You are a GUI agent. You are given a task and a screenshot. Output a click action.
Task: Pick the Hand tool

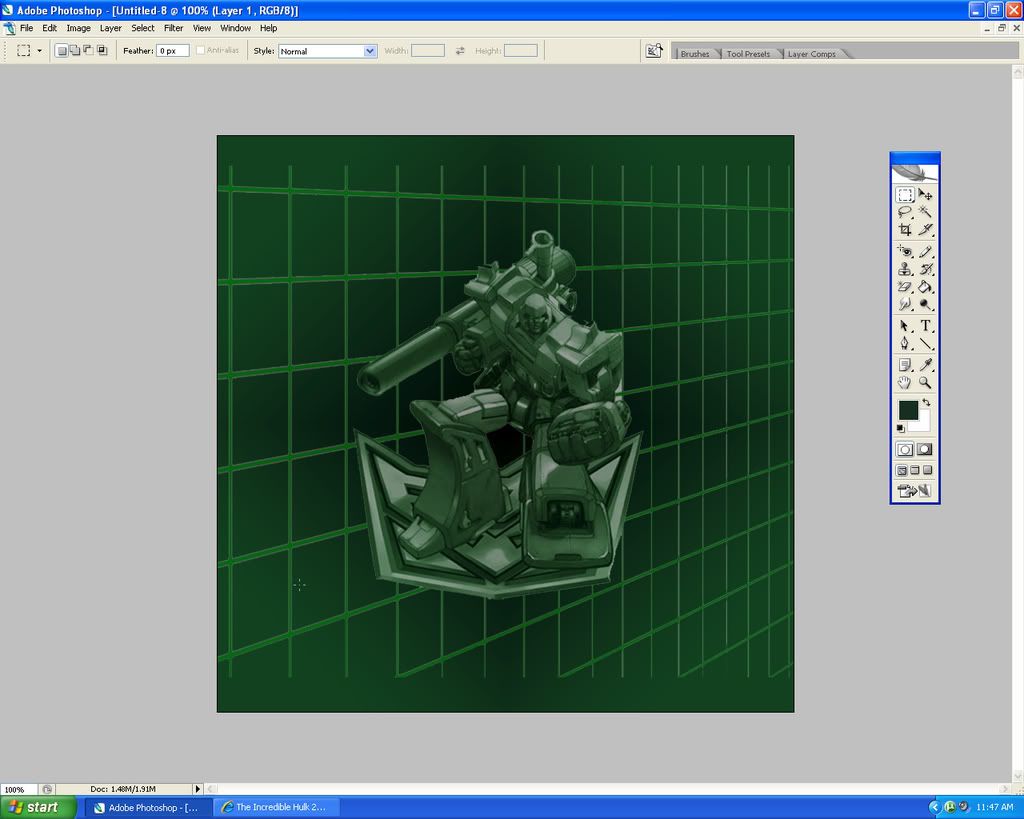[x=904, y=382]
